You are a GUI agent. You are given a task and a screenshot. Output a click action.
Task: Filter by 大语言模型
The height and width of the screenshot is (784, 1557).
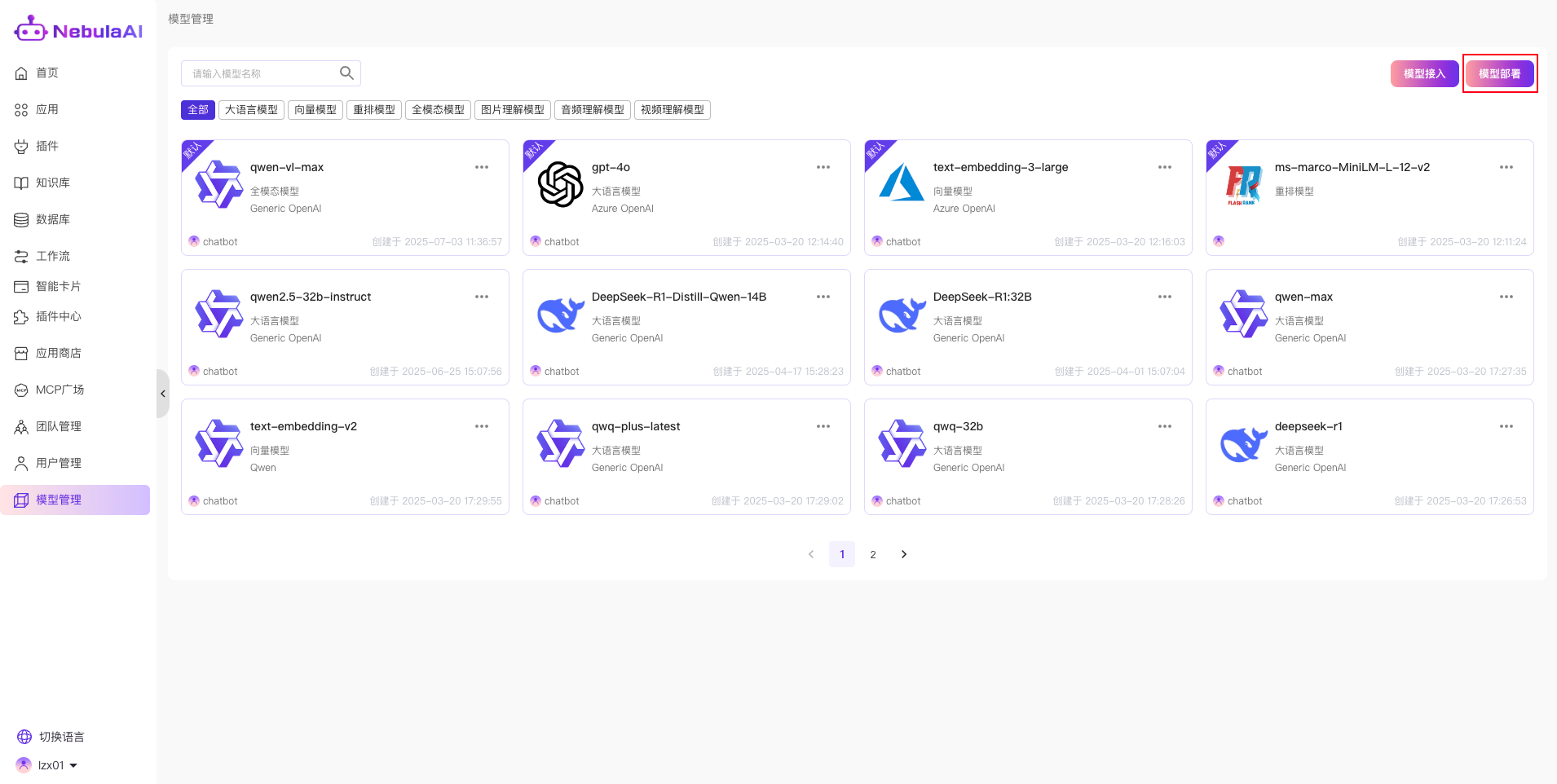click(x=251, y=110)
